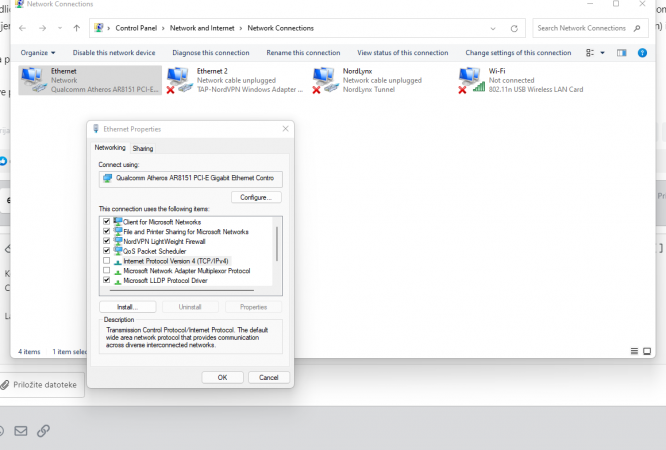Click Rename this connection
The image size is (666, 450).
303,53
